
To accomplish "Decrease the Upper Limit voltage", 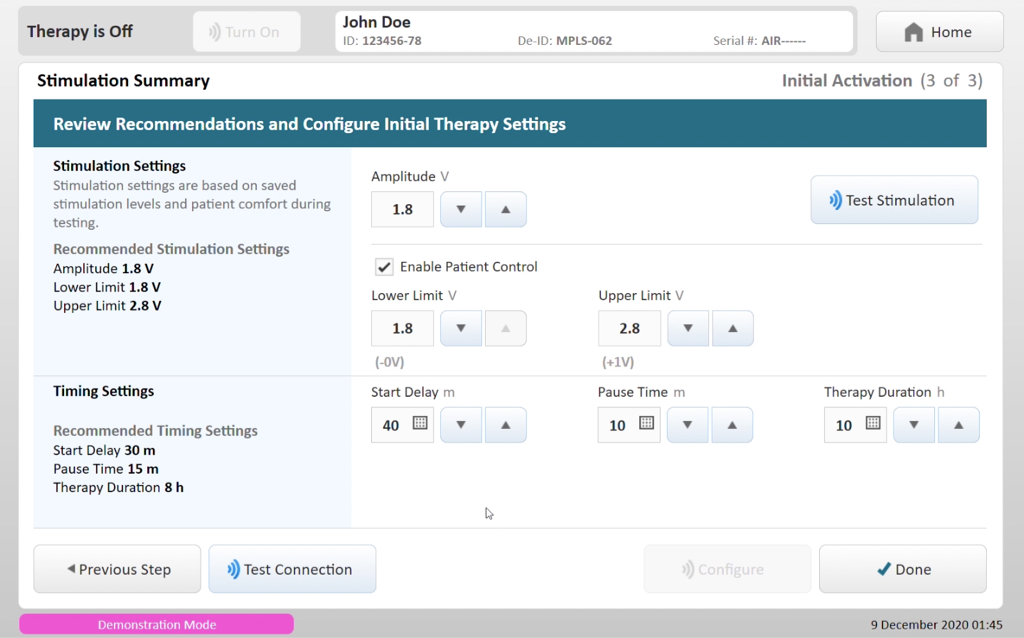I will click(688, 328).
